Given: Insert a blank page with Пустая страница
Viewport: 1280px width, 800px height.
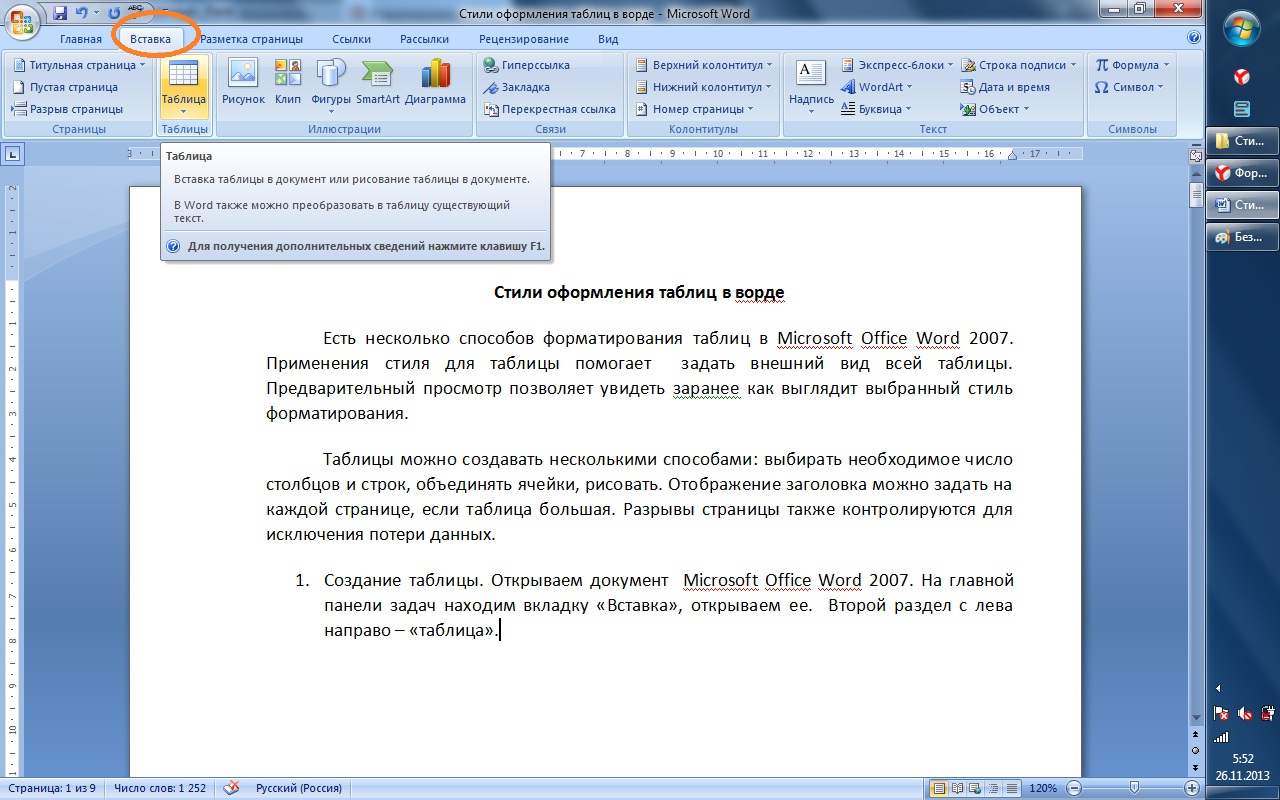Looking at the screenshot, I should (66, 87).
